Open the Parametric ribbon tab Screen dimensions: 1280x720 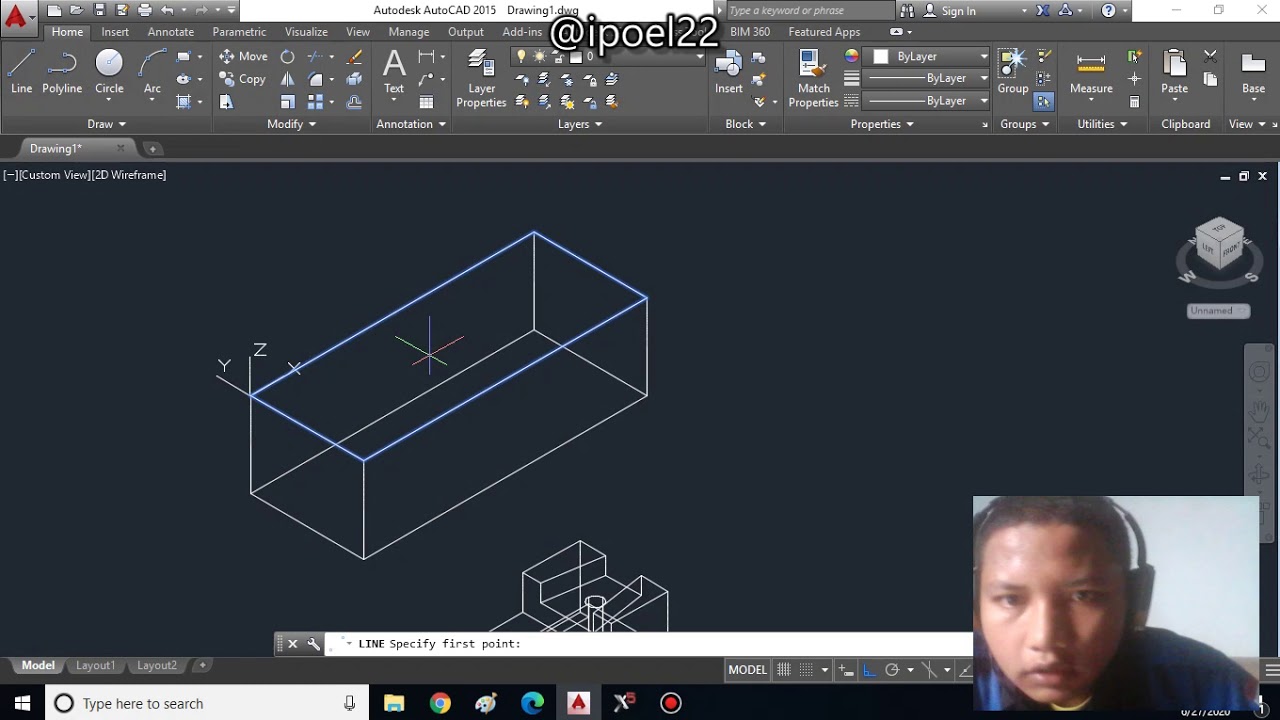tap(239, 32)
